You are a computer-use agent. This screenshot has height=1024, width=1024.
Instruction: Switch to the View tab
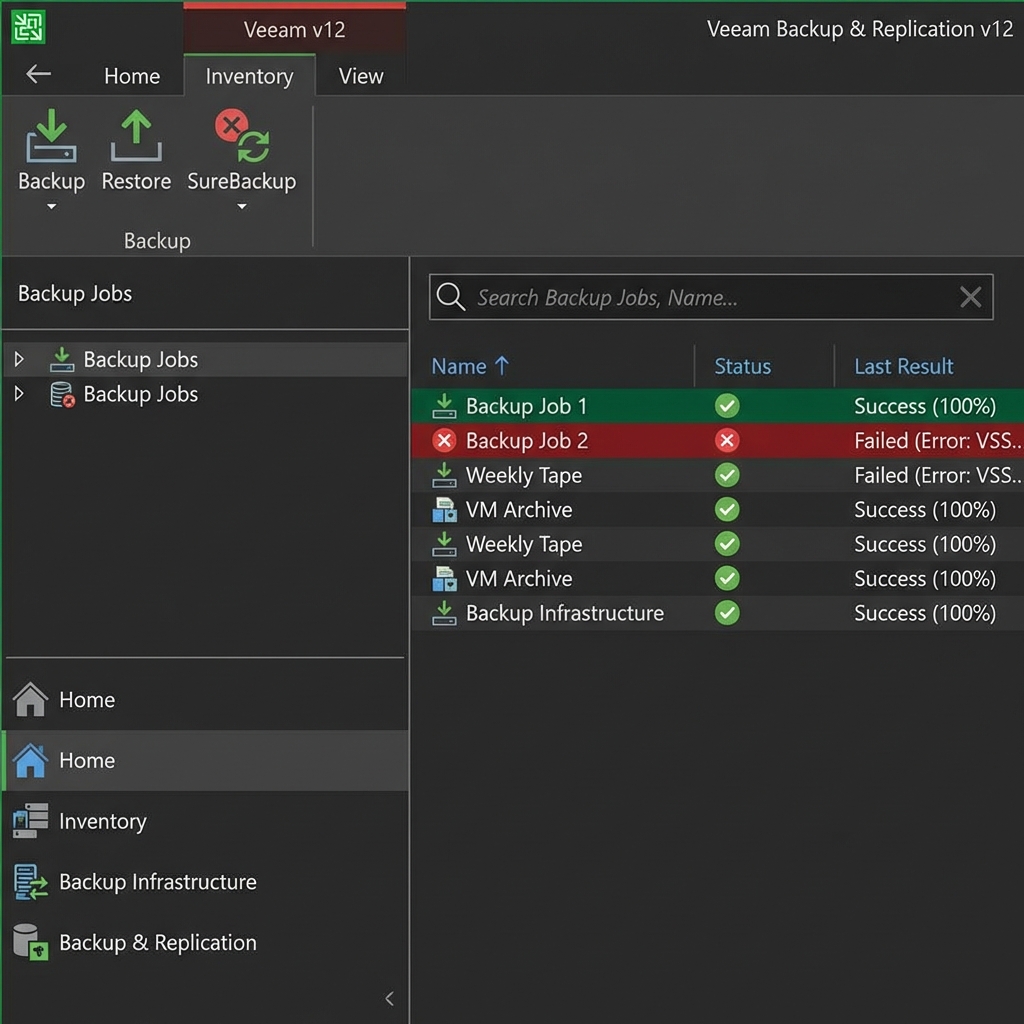tap(360, 75)
